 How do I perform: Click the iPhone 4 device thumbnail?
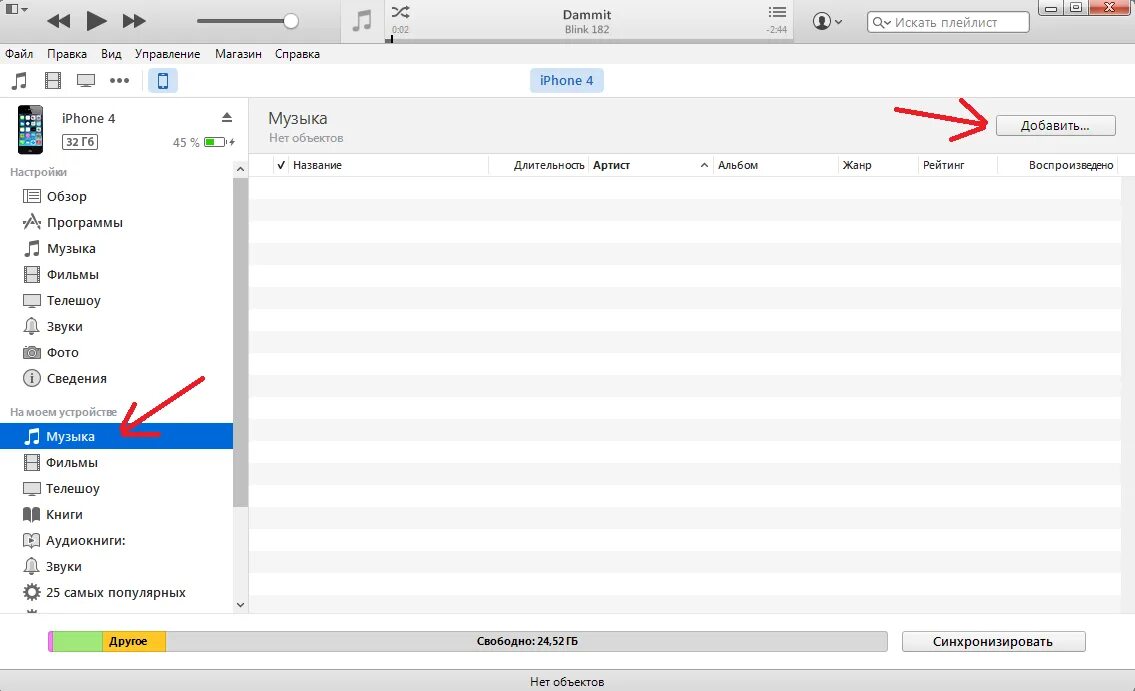(x=30, y=130)
